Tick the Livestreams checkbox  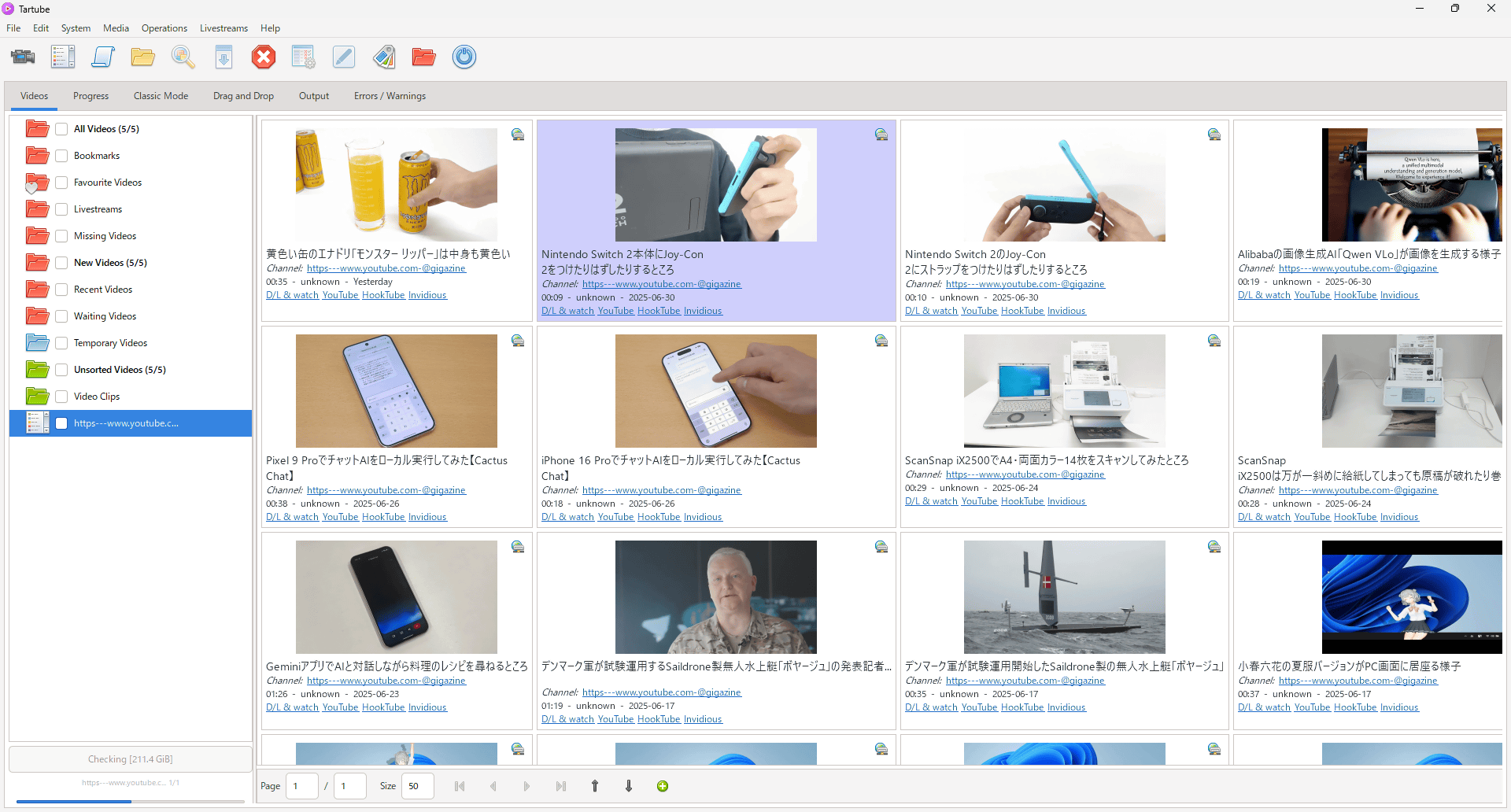tap(61, 209)
